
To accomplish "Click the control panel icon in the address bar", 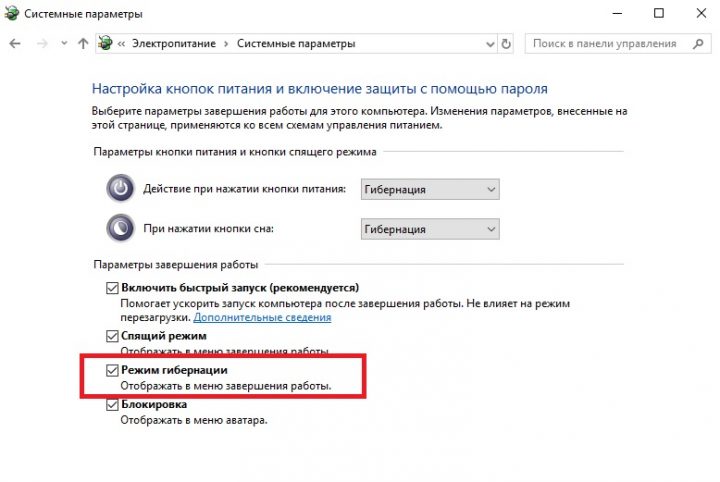I will point(105,44).
